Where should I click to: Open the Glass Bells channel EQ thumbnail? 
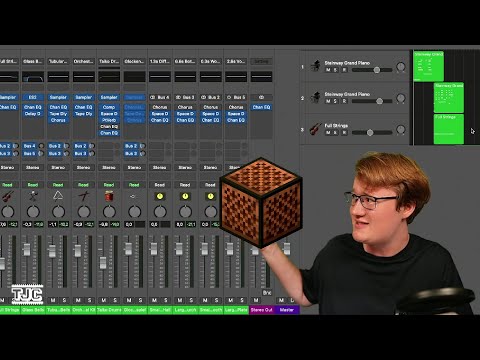pyautogui.click(x=33, y=77)
